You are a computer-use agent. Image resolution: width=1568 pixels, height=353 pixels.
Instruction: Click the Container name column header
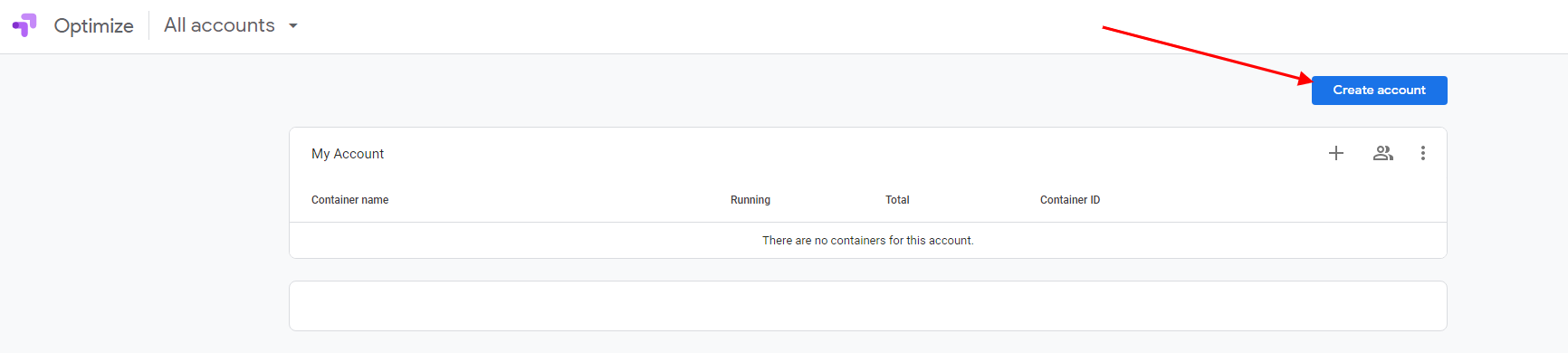point(349,200)
